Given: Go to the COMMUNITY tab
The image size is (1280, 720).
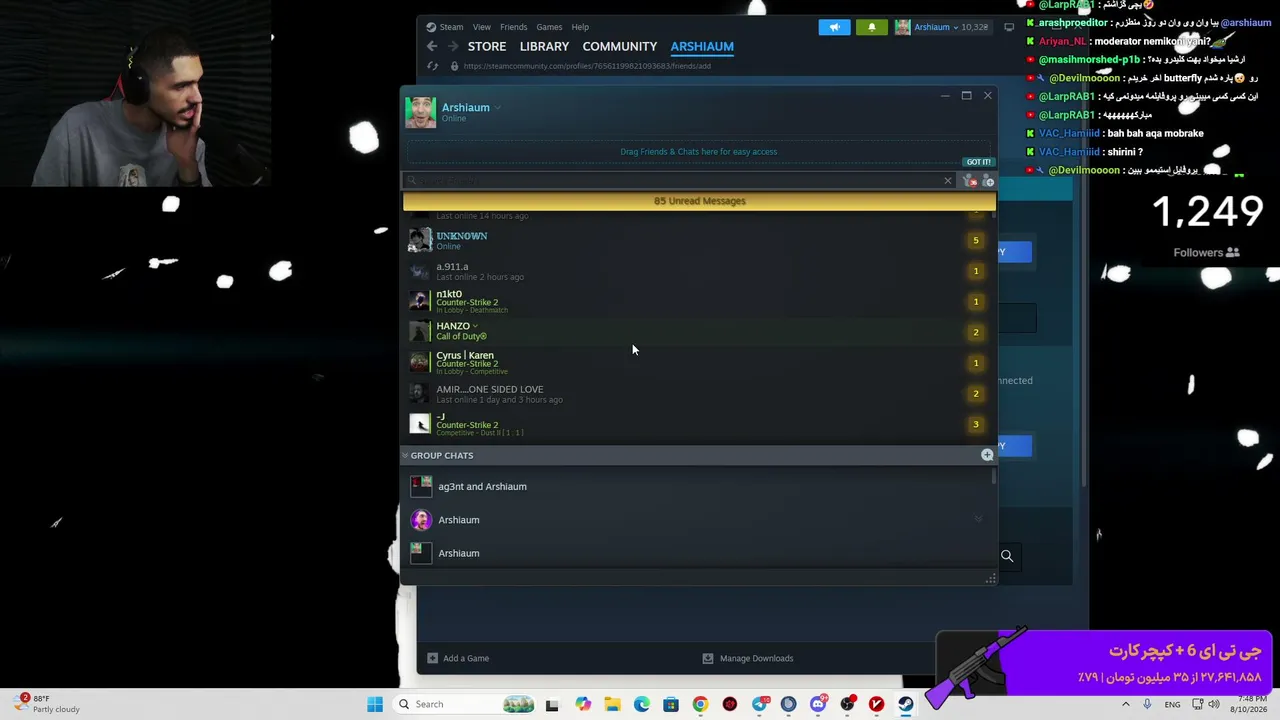Looking at the screenshot, I should pos(620,46).
